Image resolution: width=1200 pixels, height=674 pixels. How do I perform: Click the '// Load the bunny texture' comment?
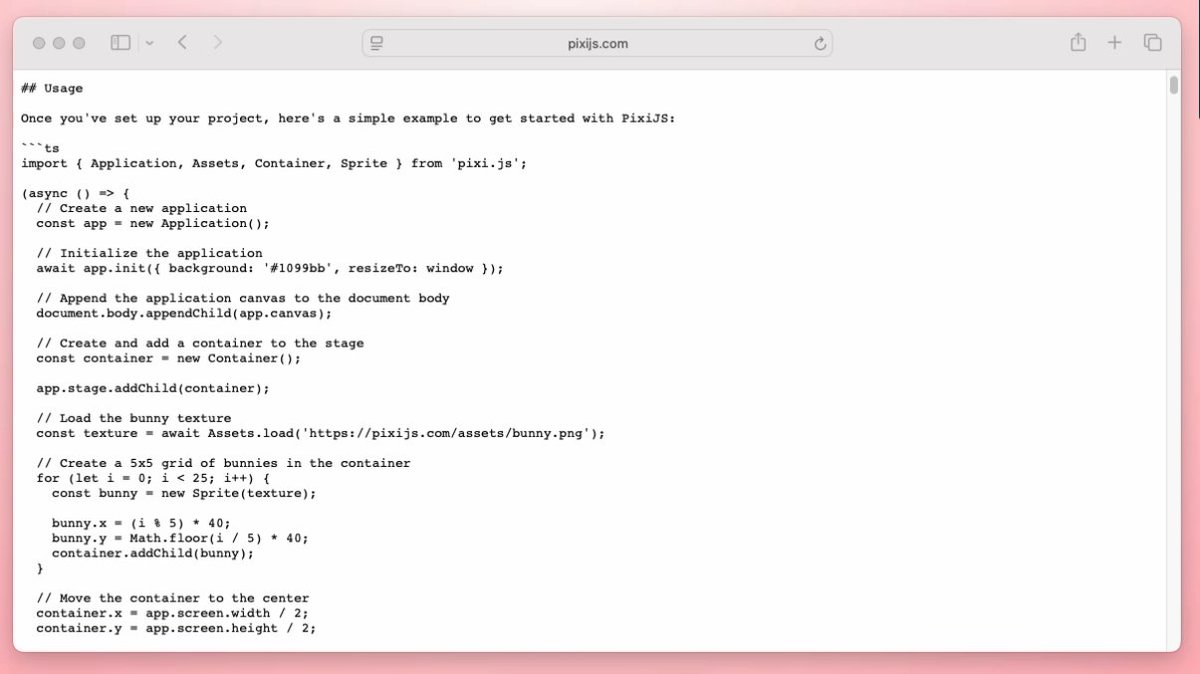[133, 418]
